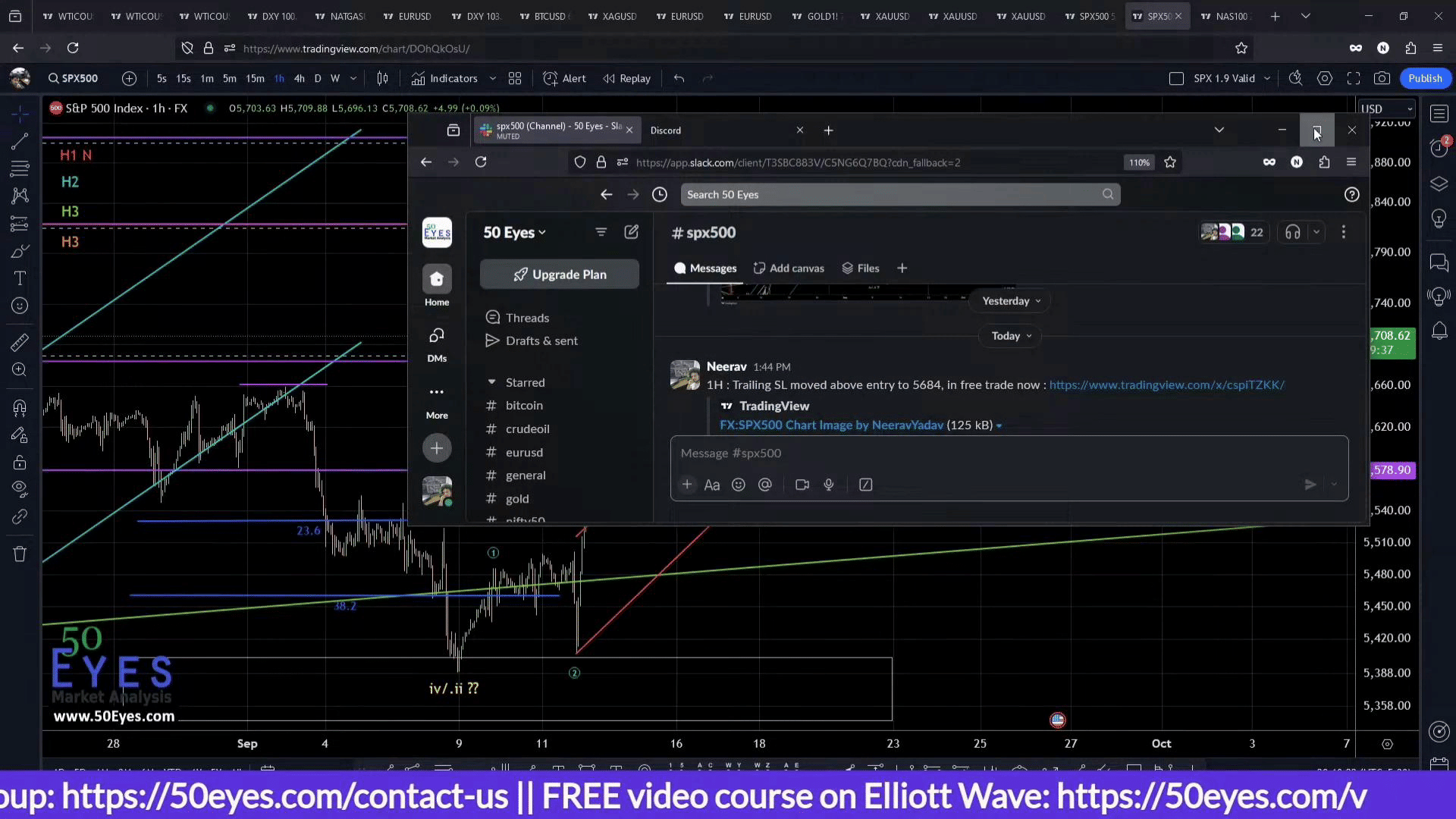This screenshot has height=819, width=1456.
Task: Collapse the Starred section
Action: [491, 382]
